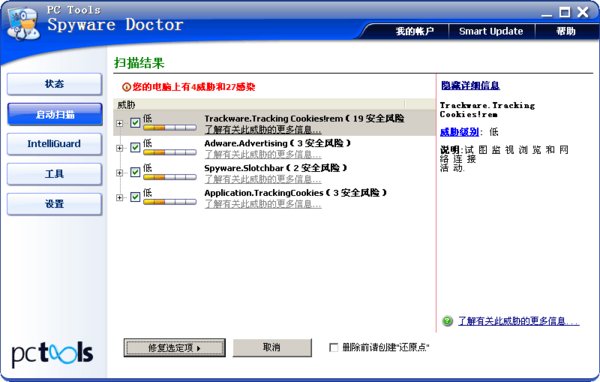Click the threat level bar of Adware.Advertising
The image size is (600, 382).
point(170,152)
